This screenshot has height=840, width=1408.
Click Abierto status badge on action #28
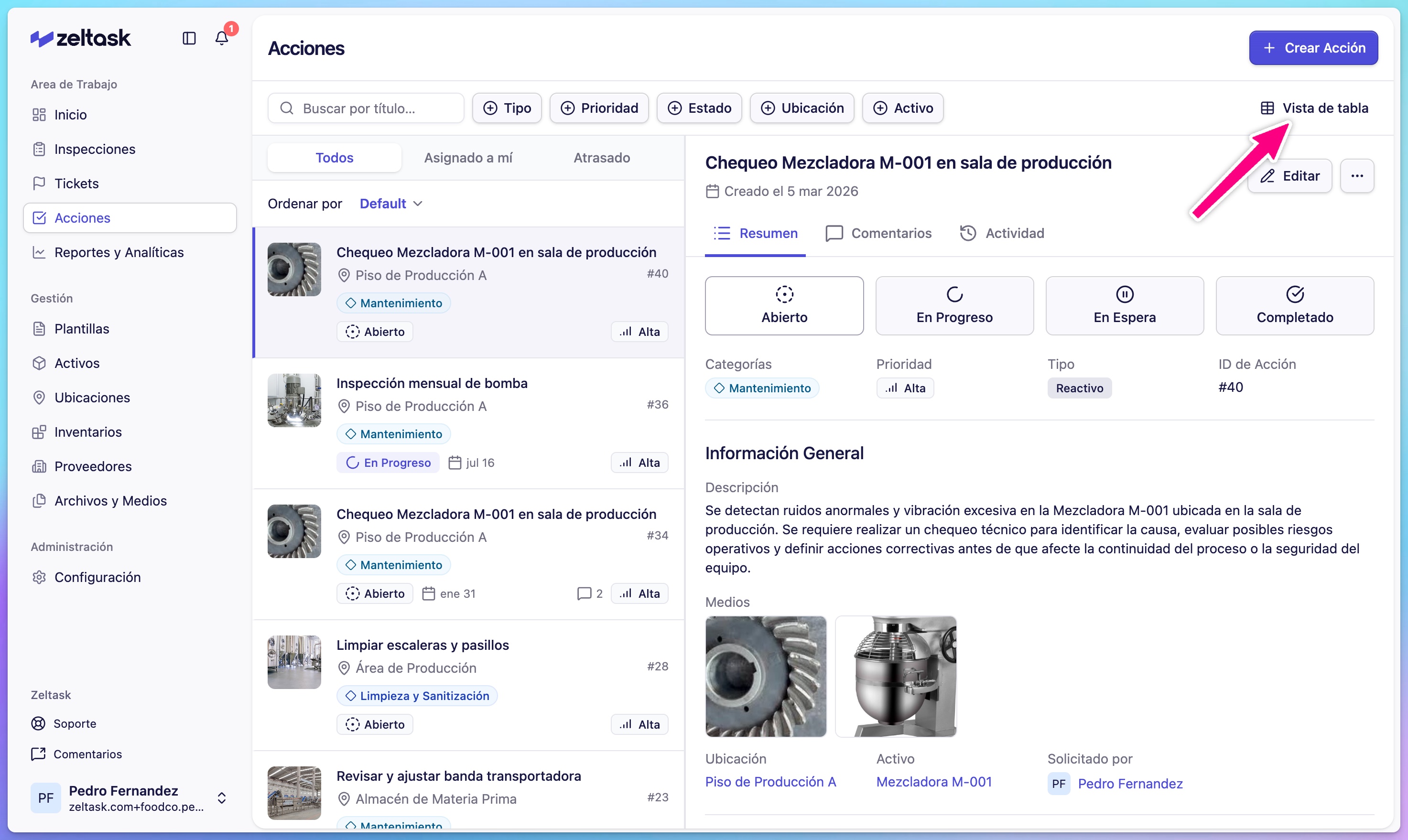(375, 724)
